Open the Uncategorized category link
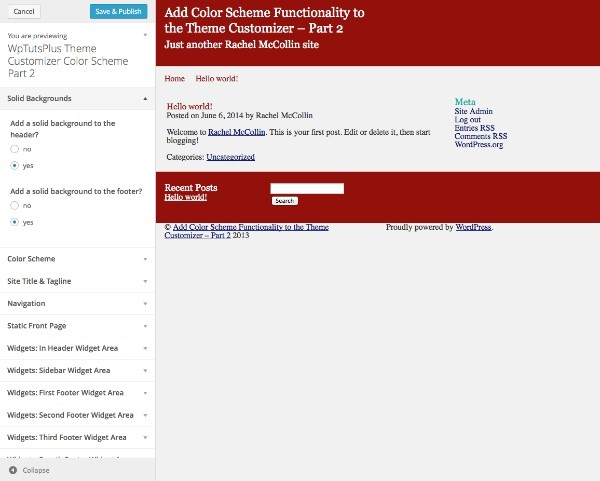Image resolution: width=600 pixels, height=481 pixels. click(x=230, y=157)
